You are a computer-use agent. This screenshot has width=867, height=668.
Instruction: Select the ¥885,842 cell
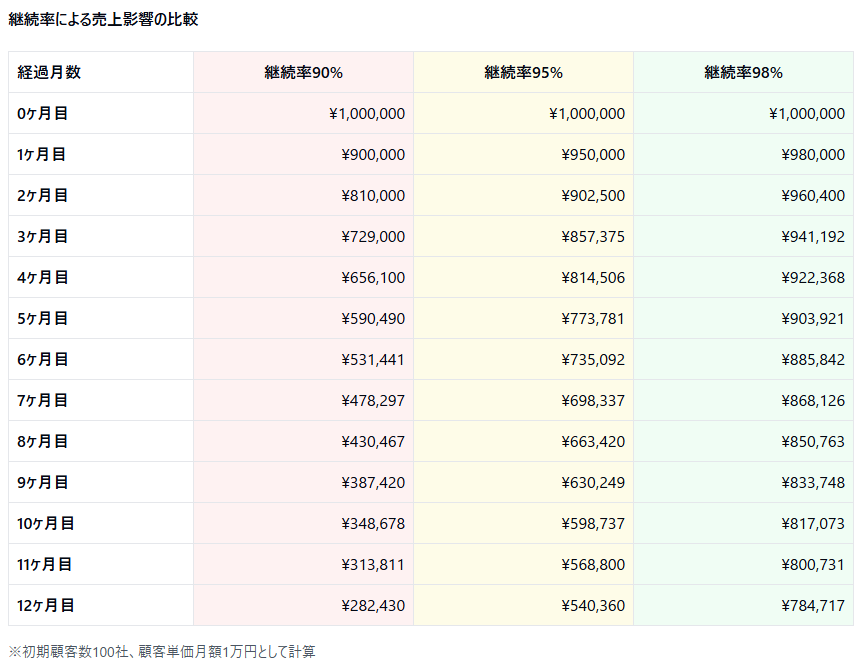(x=743, y=359)
